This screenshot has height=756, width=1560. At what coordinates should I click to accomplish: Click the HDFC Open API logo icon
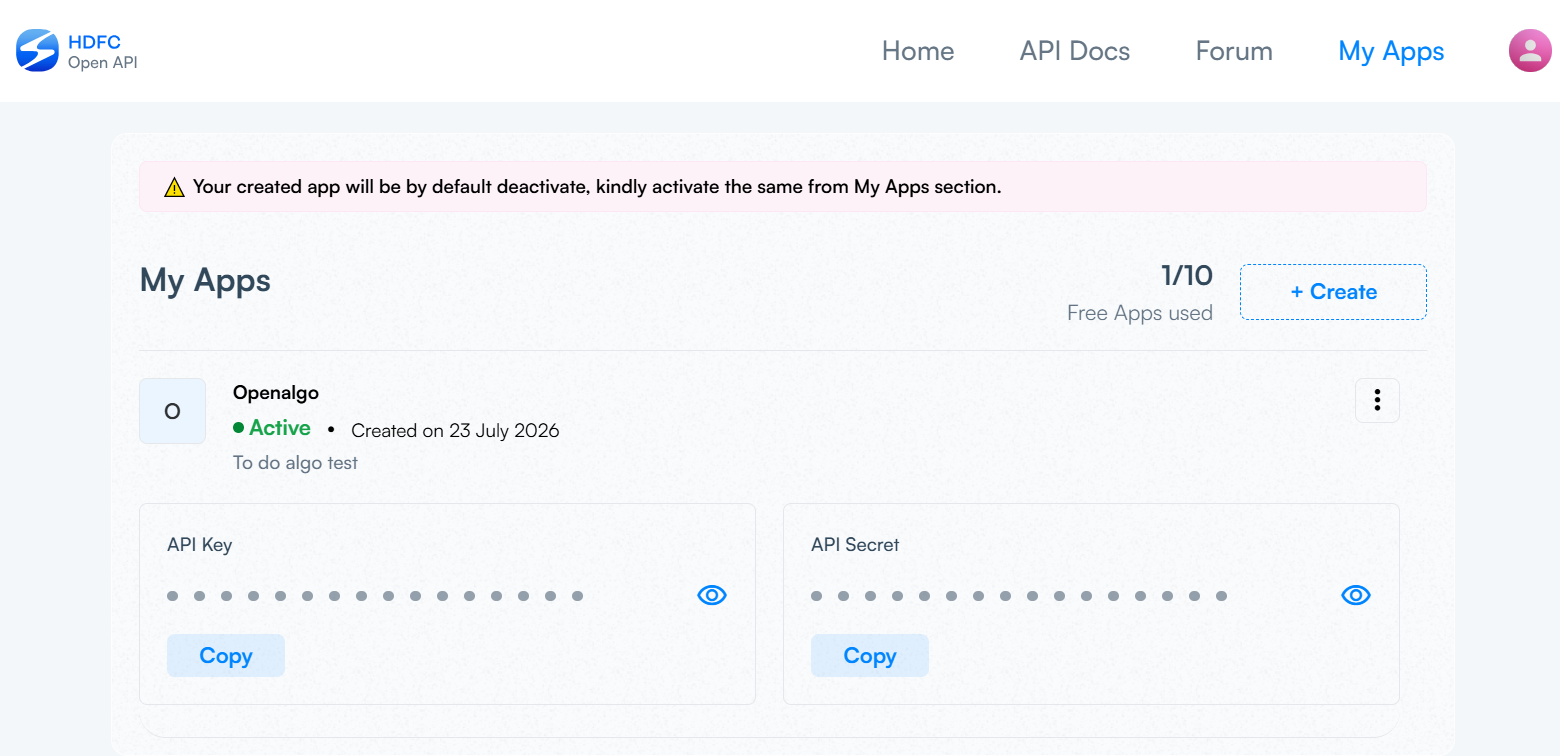click(x=37, y=51)
